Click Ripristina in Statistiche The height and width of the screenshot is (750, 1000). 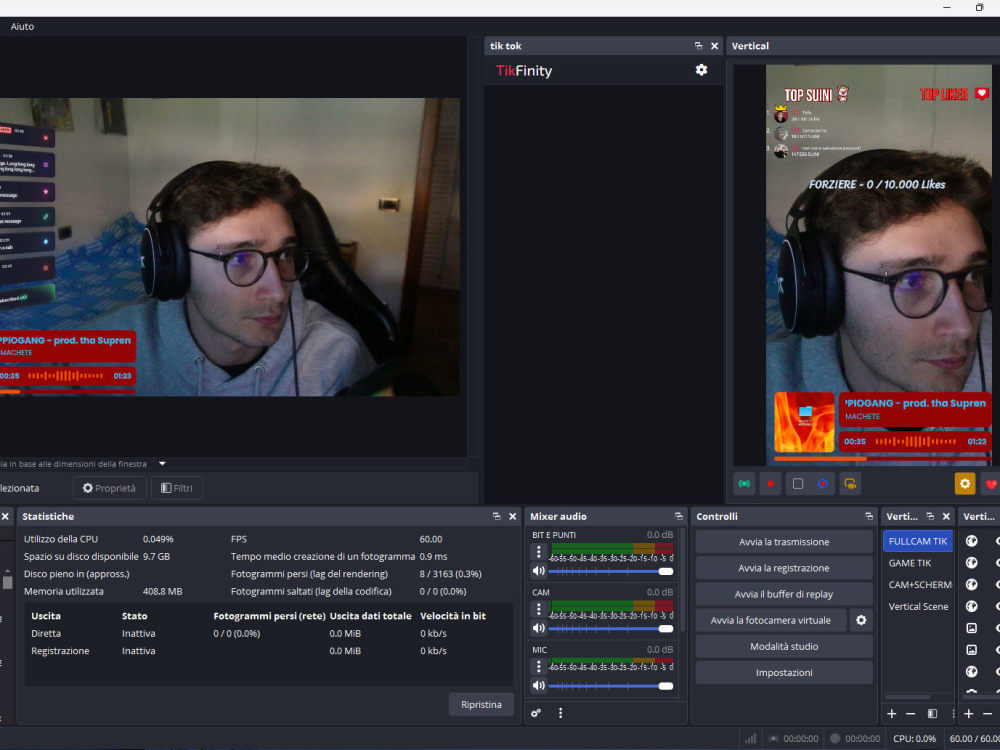(x=481, y=705)
